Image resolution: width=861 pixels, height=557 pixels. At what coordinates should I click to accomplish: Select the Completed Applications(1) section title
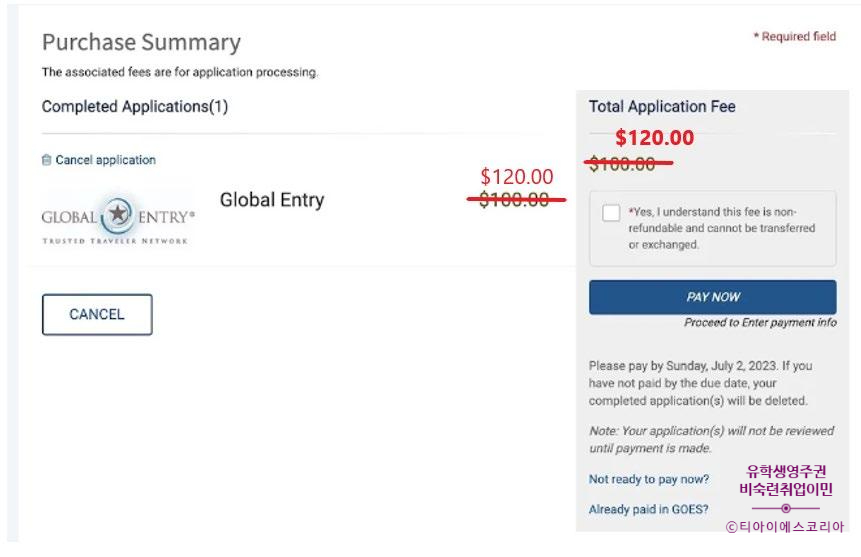pos(135,106)
